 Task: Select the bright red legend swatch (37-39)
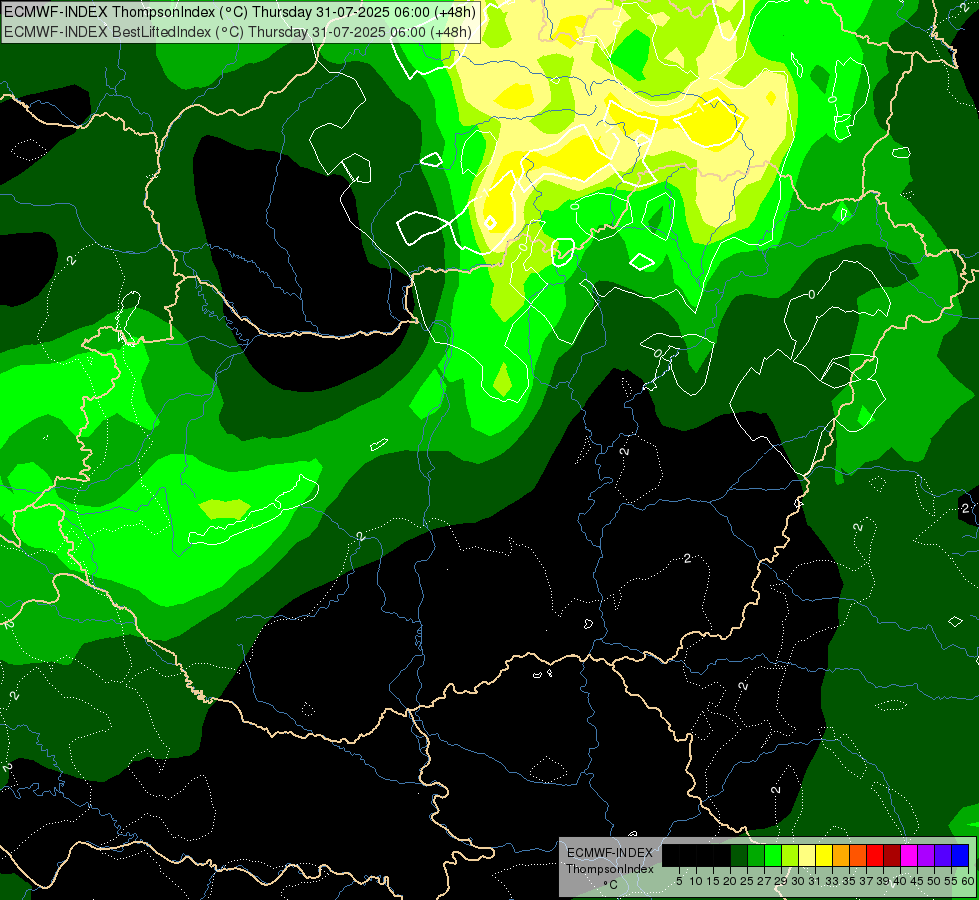click(875, 855)
